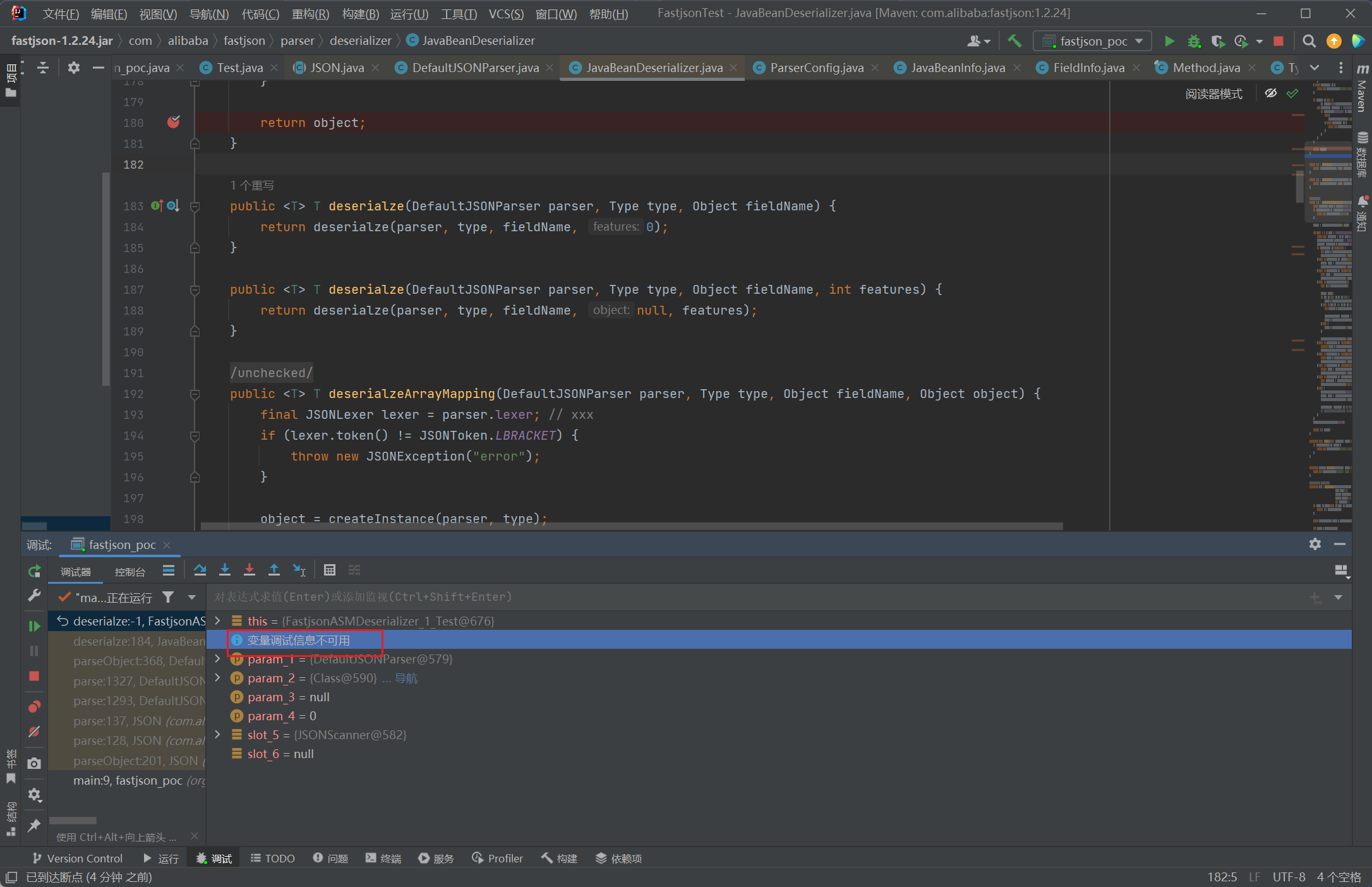Click the Rerun debug session icon
The height and width of the screenshot is (887, 1372).
pyautogui.click(x=34, y=571)
